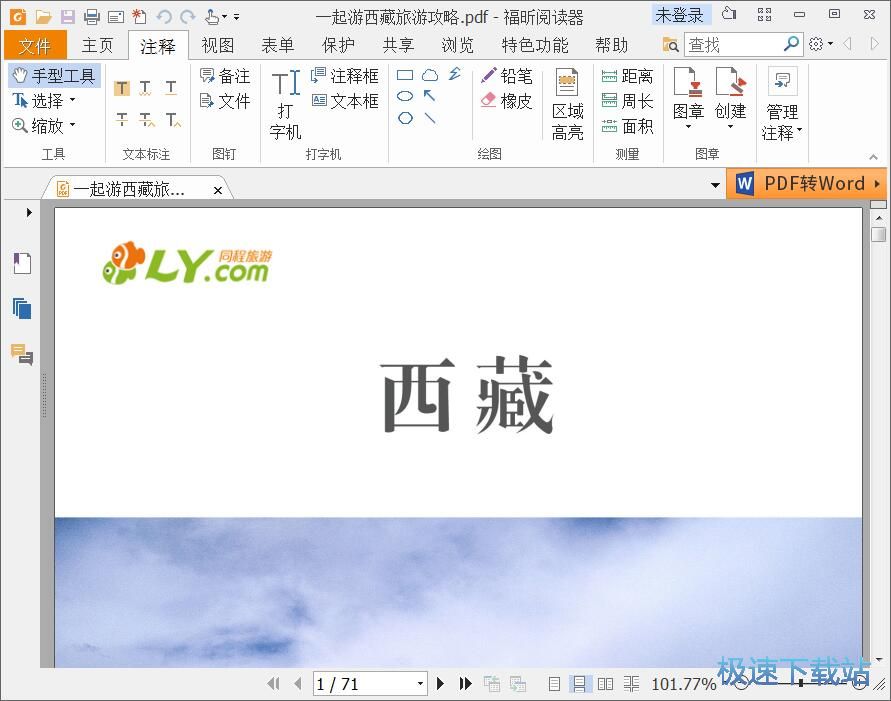Enable the text highlight markup tool
The height and width of the screenshot is (701, 891).
click(x=121, y=88)
